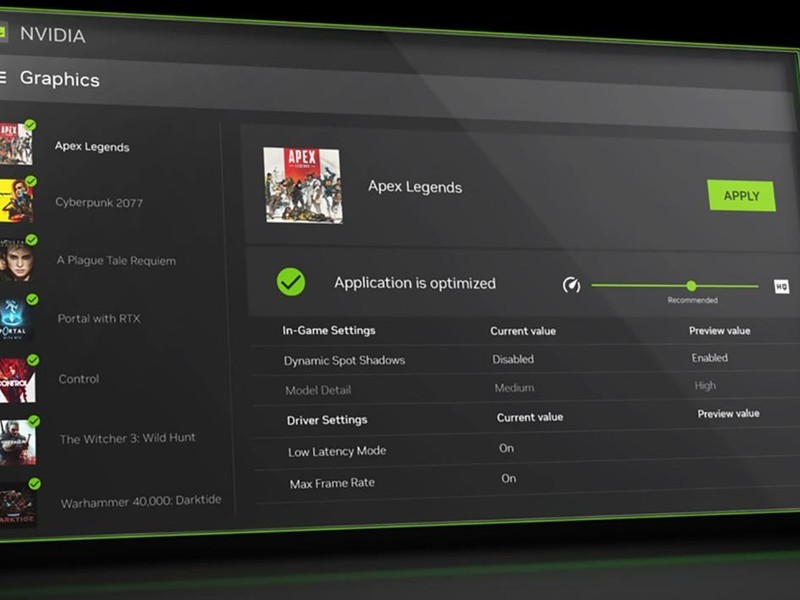Click Low Latency Mode's On value

tap(507, 448)
